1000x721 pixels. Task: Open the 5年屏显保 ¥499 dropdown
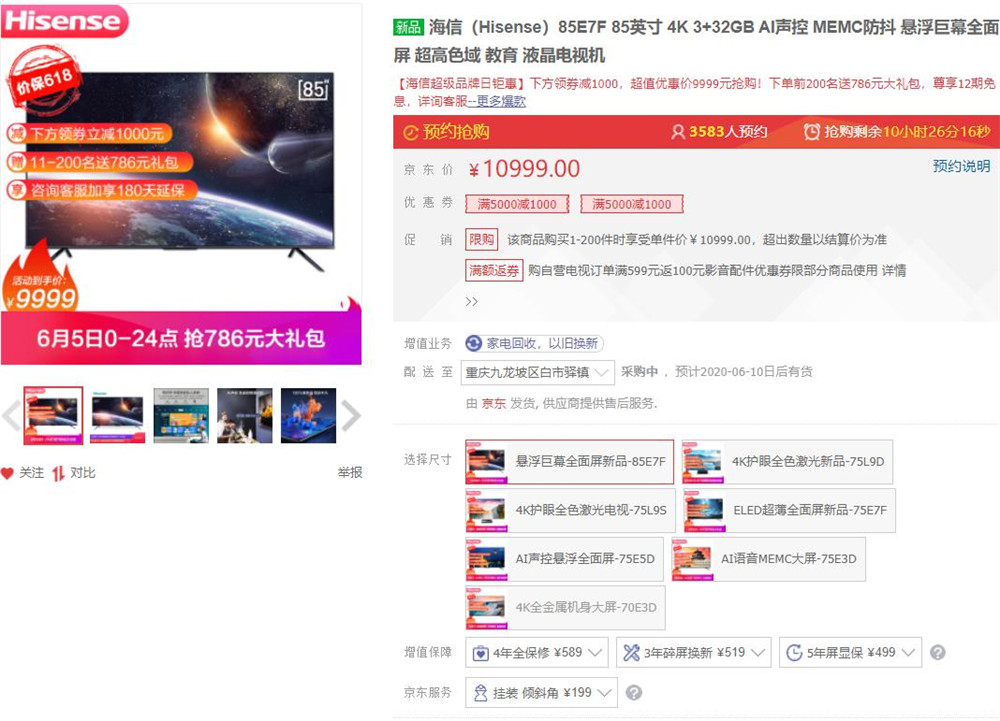851,653
